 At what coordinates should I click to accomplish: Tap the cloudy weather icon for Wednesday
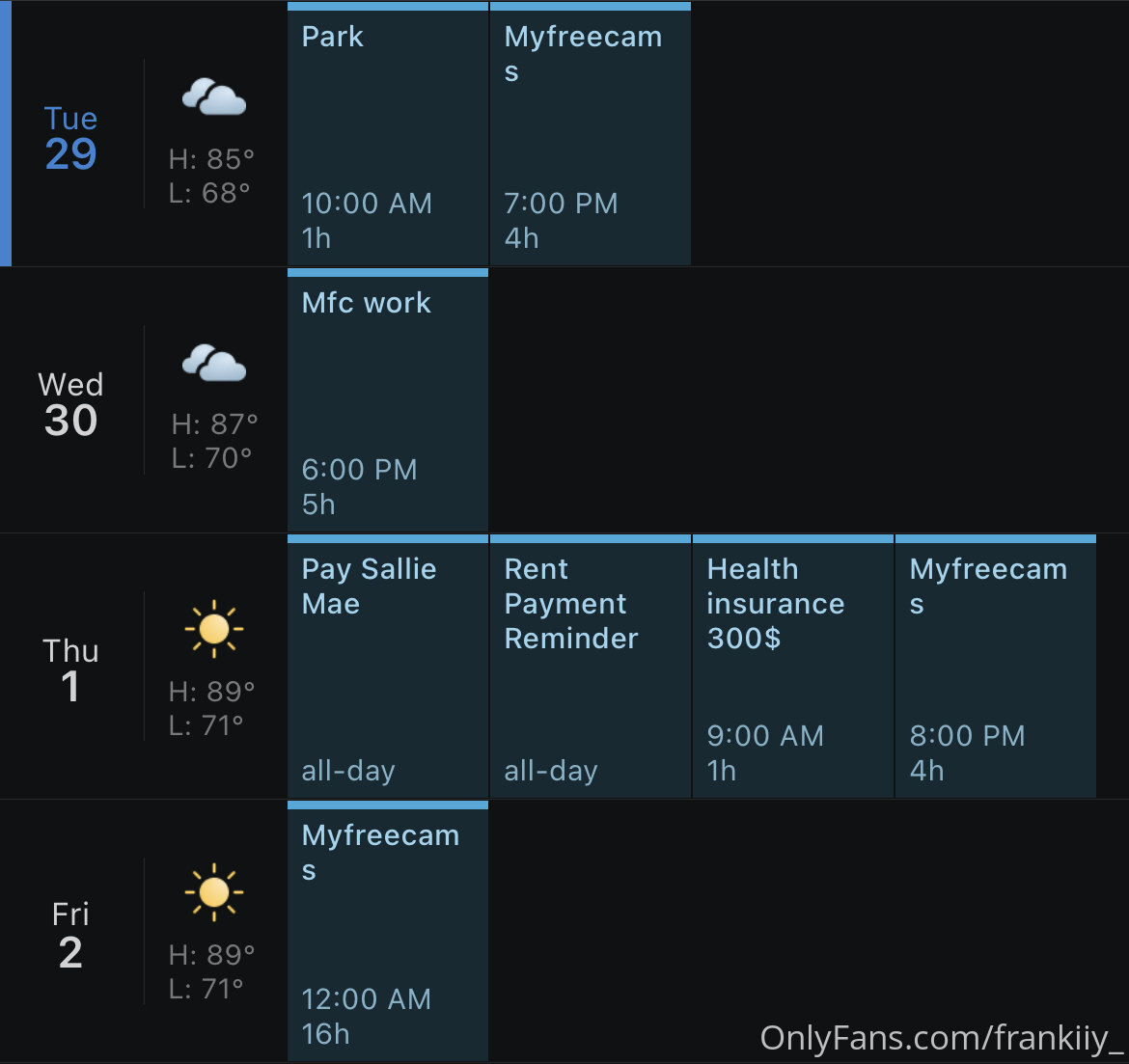pos(214,363)
